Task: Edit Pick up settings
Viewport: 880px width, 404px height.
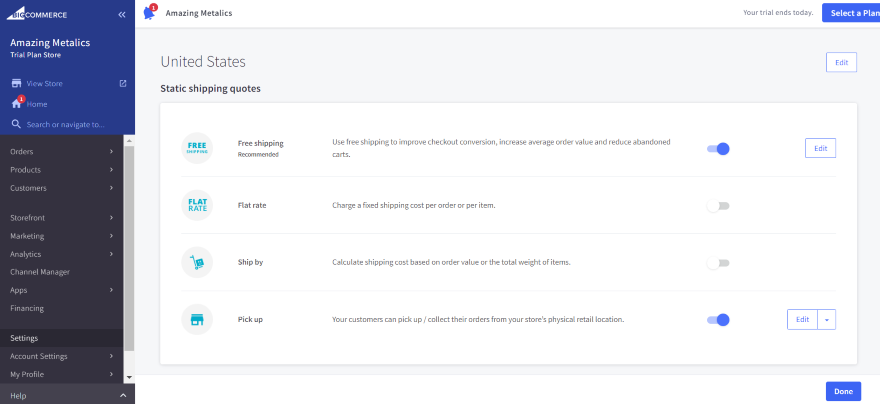Action: pos(803,319)
